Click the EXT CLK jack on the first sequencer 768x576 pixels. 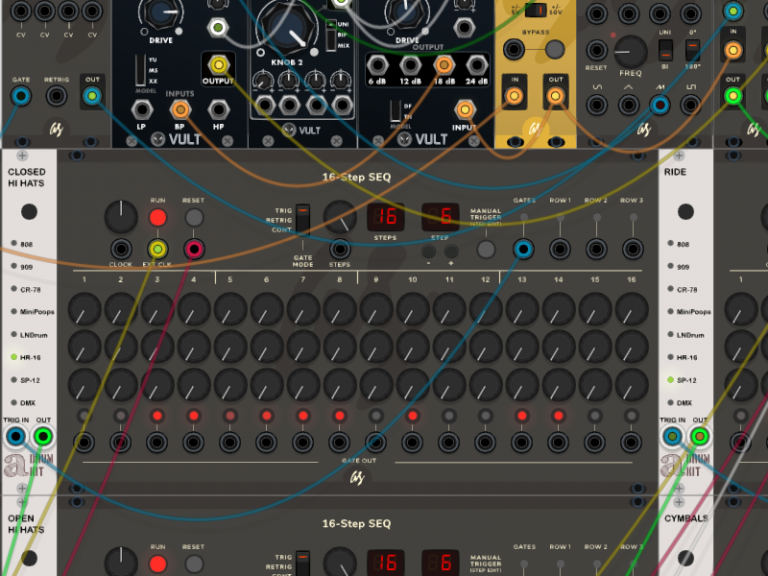click(x=158, y=249)
